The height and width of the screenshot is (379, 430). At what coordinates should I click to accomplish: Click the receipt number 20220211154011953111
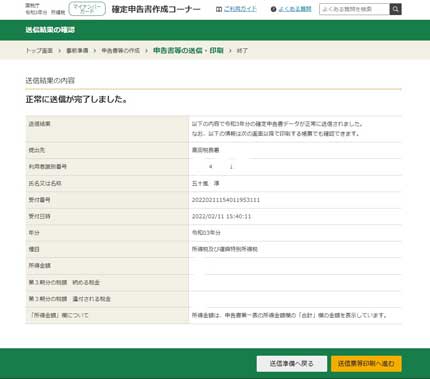226,200
